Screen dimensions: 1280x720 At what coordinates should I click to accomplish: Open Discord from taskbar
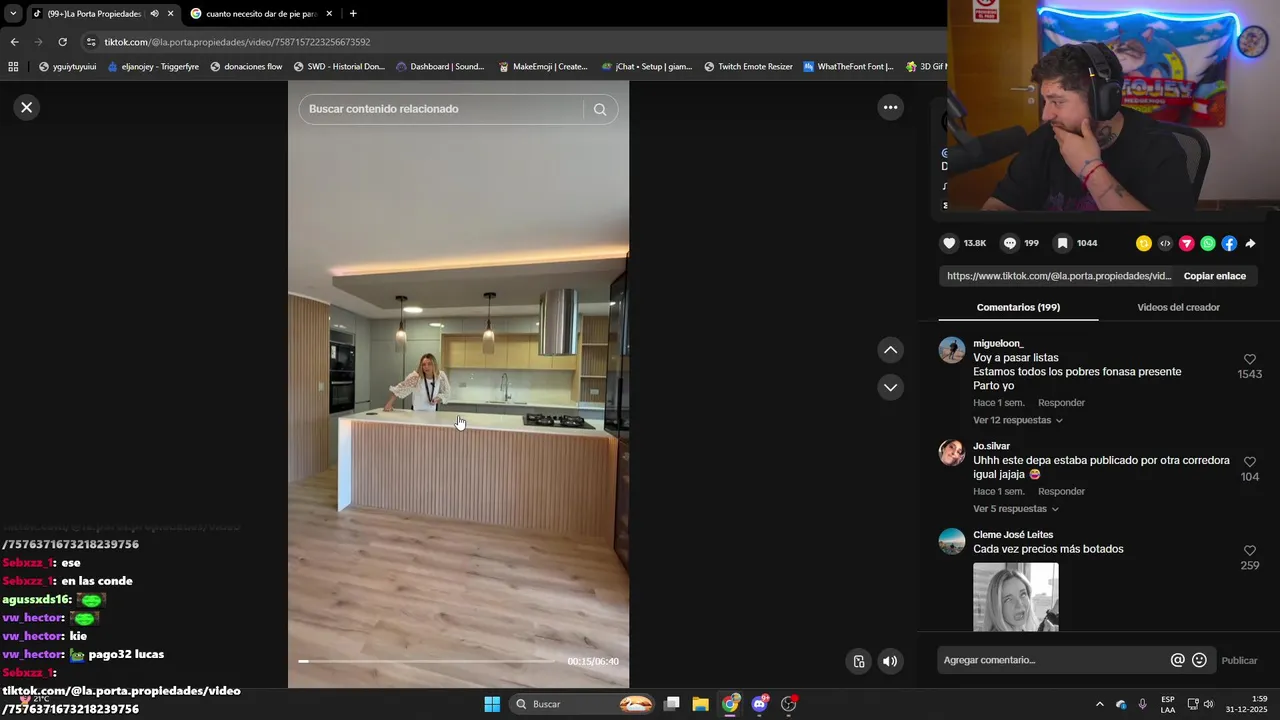click(x=759, y=704)
